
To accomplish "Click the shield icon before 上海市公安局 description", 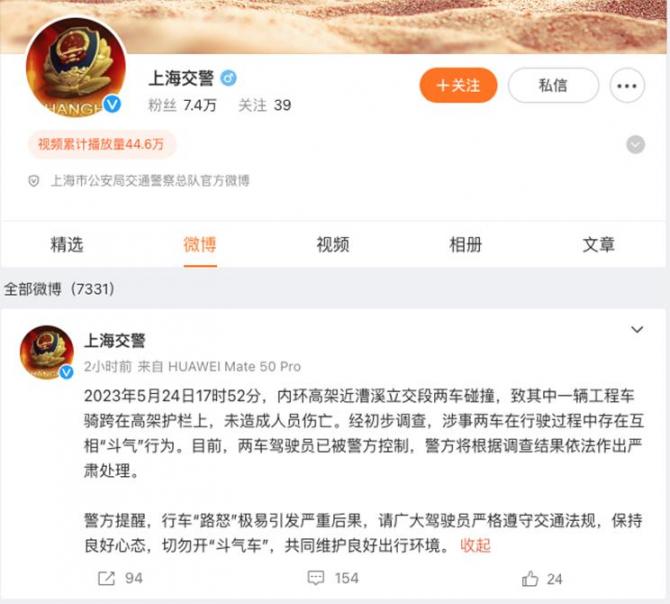I will [34, 181].
